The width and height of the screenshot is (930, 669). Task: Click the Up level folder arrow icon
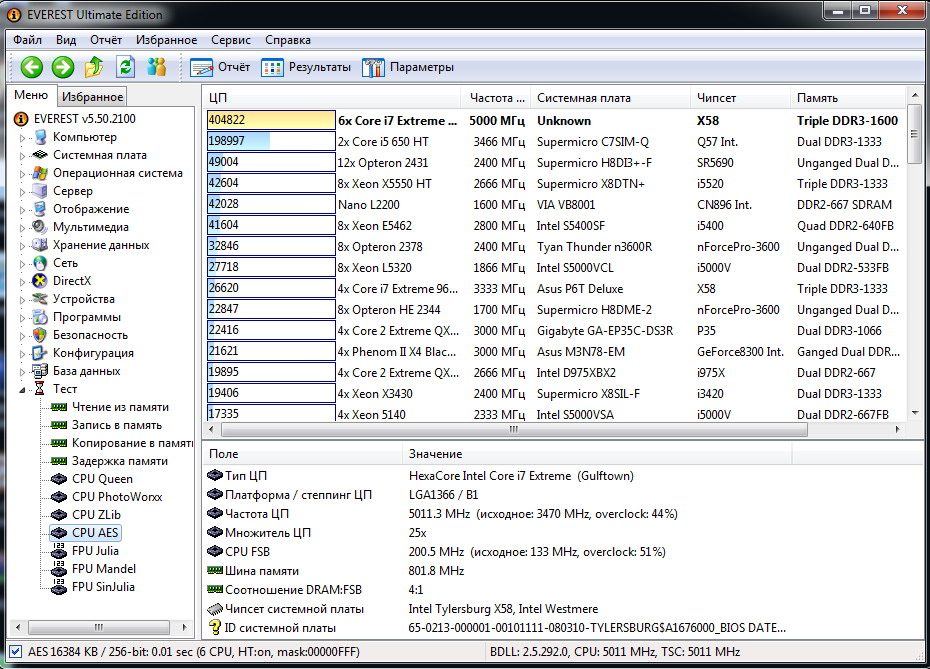pos(94,67)
